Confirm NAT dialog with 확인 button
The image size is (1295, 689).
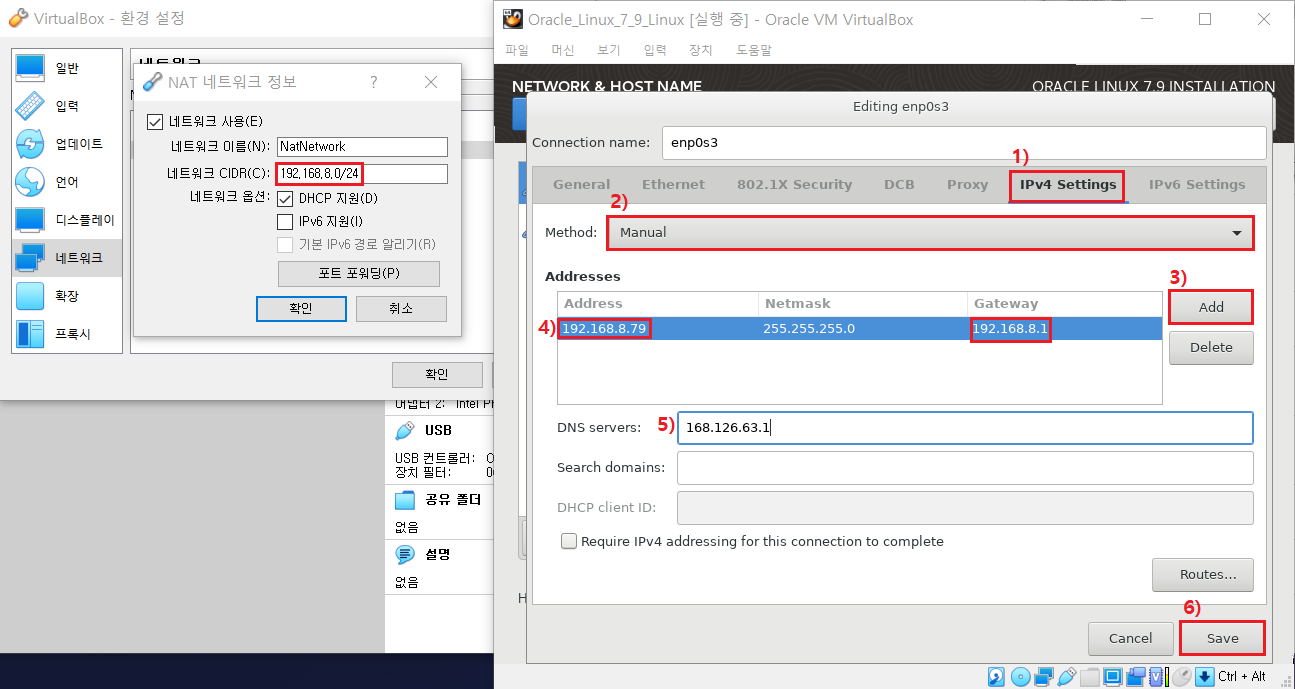pyautogui.click(x=301, y=309)
